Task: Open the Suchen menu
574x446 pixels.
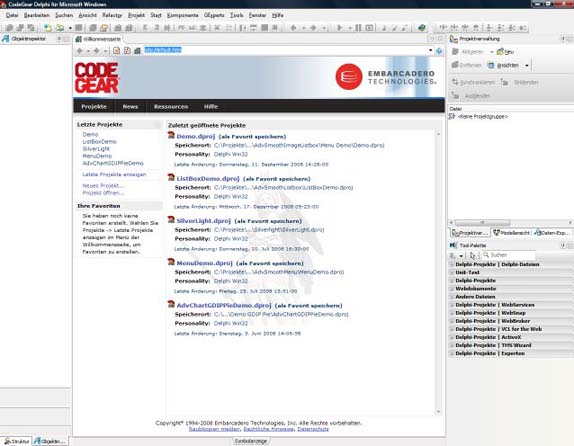Action: (64, 15)
